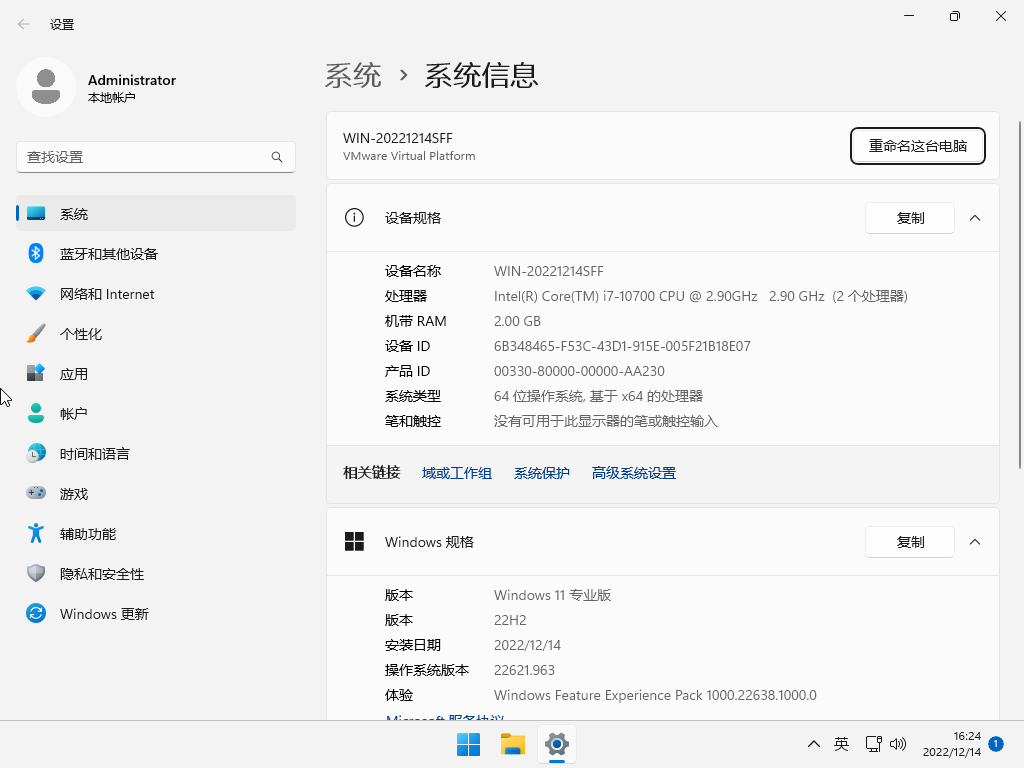Check for updates via Windows 更新
This screenshot has width=1024, height=768.
(103, 613)
